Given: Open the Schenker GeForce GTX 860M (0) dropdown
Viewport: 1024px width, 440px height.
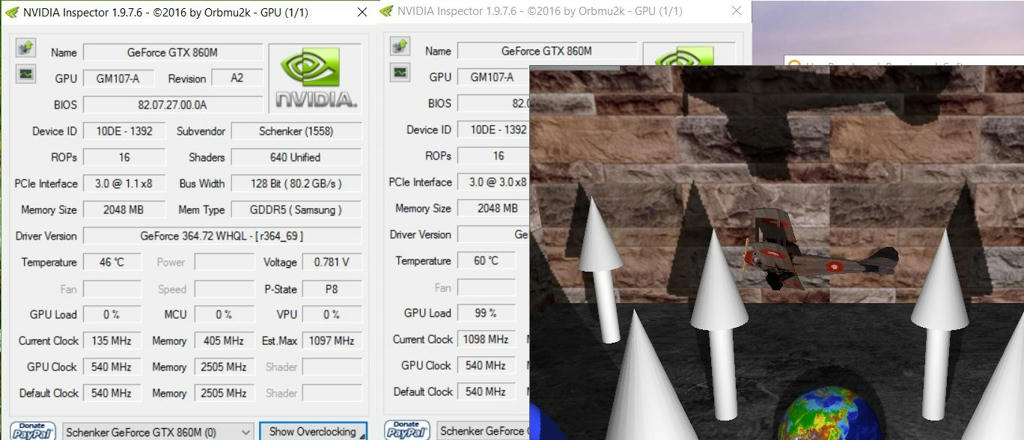Looking at the screenshot, I should (x=159, y=432).
